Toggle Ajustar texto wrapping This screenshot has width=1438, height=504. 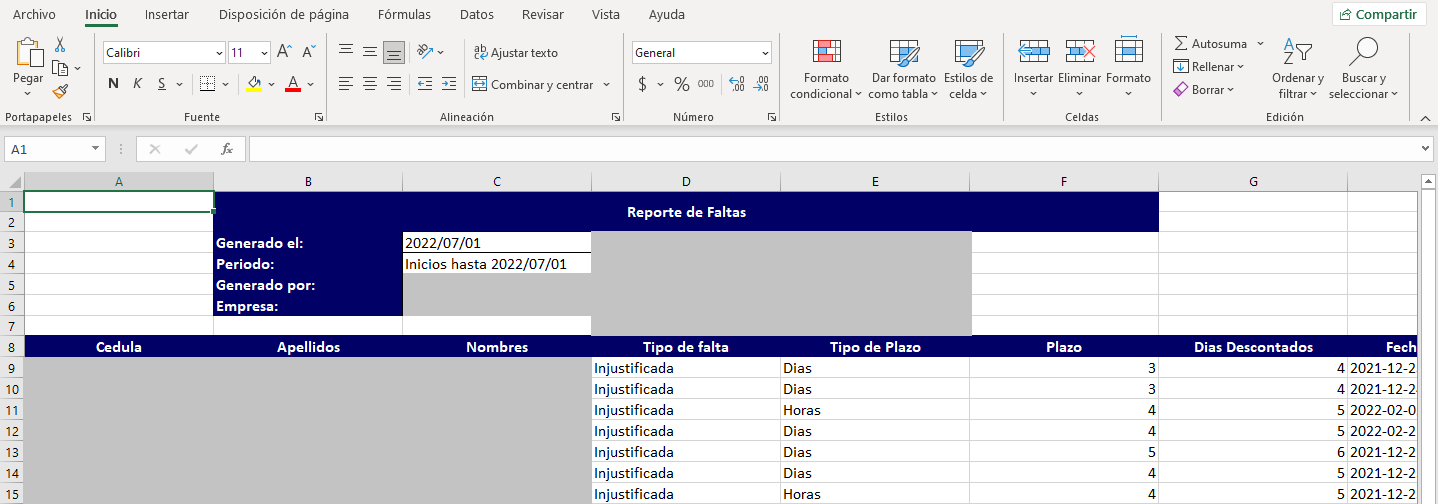515,52
